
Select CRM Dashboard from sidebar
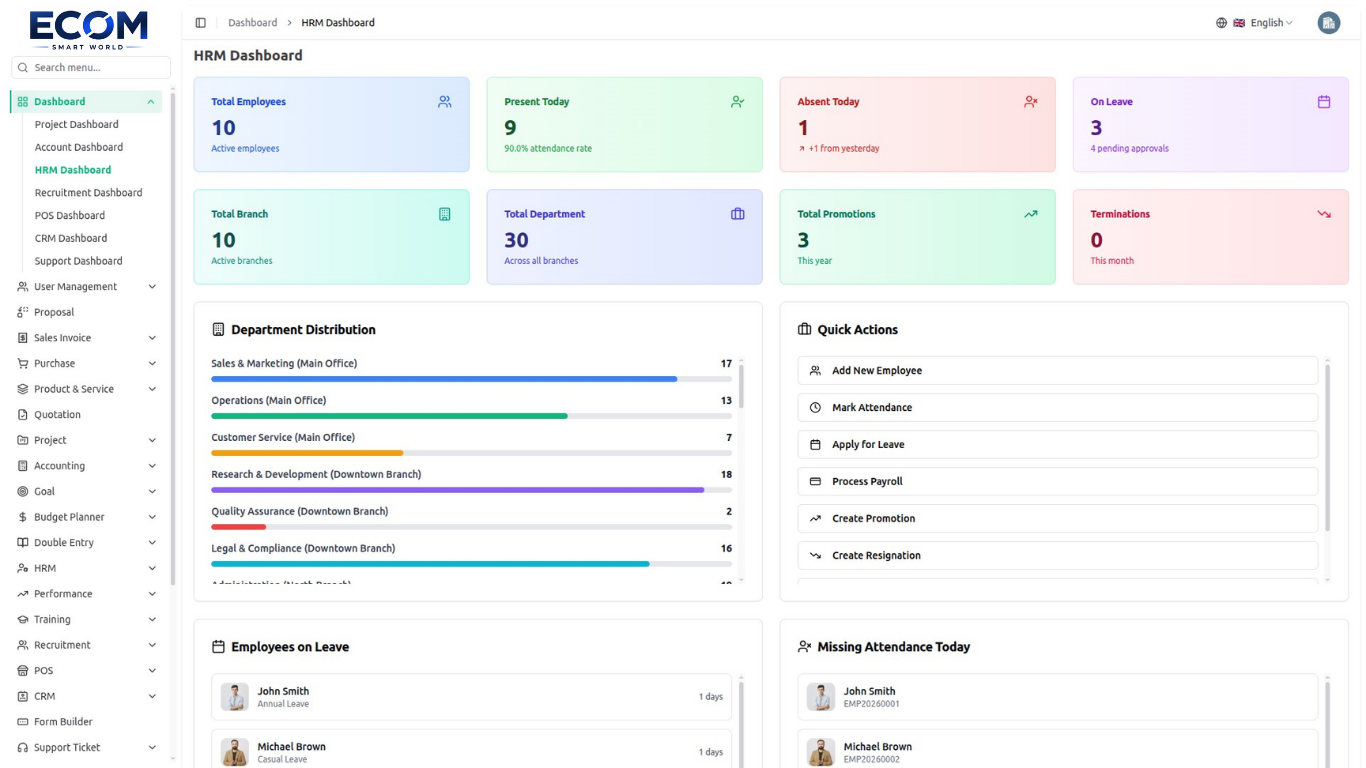coord(71,238)
